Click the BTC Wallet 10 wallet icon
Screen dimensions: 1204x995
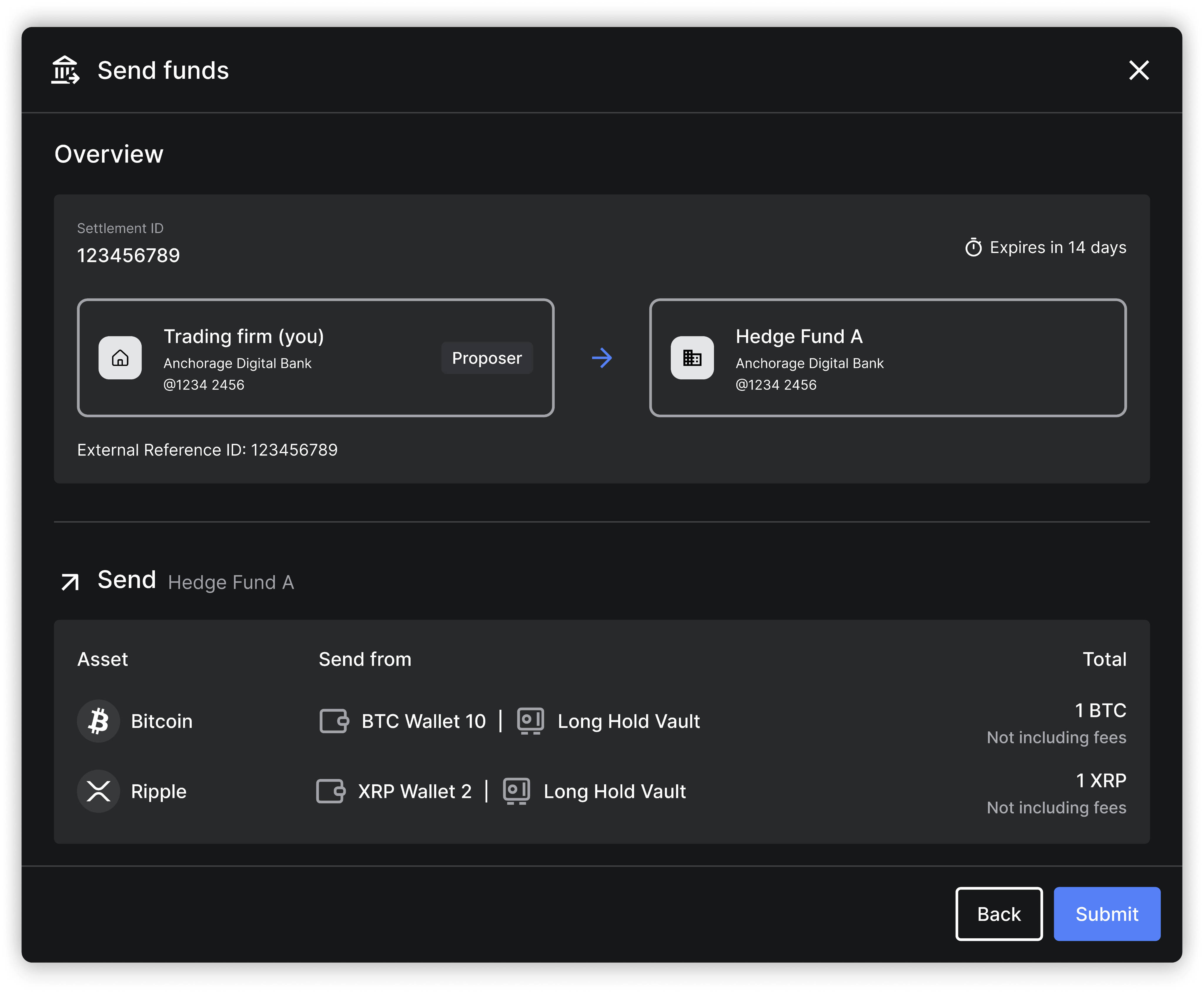[334, 721]
